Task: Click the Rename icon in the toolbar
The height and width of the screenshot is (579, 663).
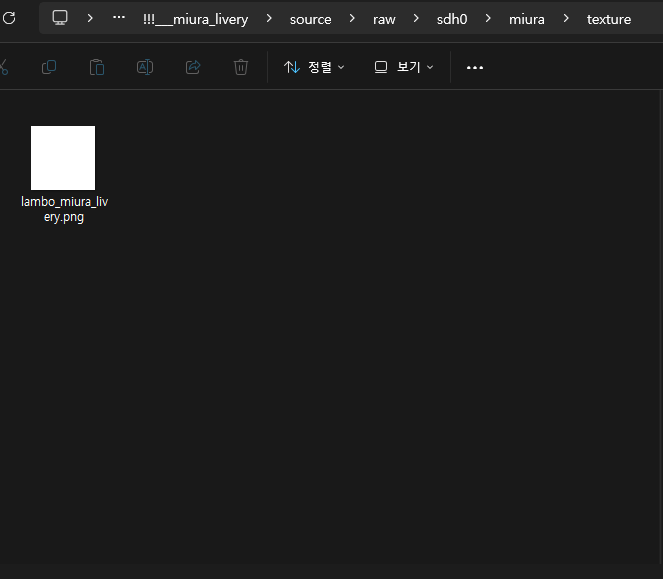Action: pyautogui.click(x=145, y=67)
